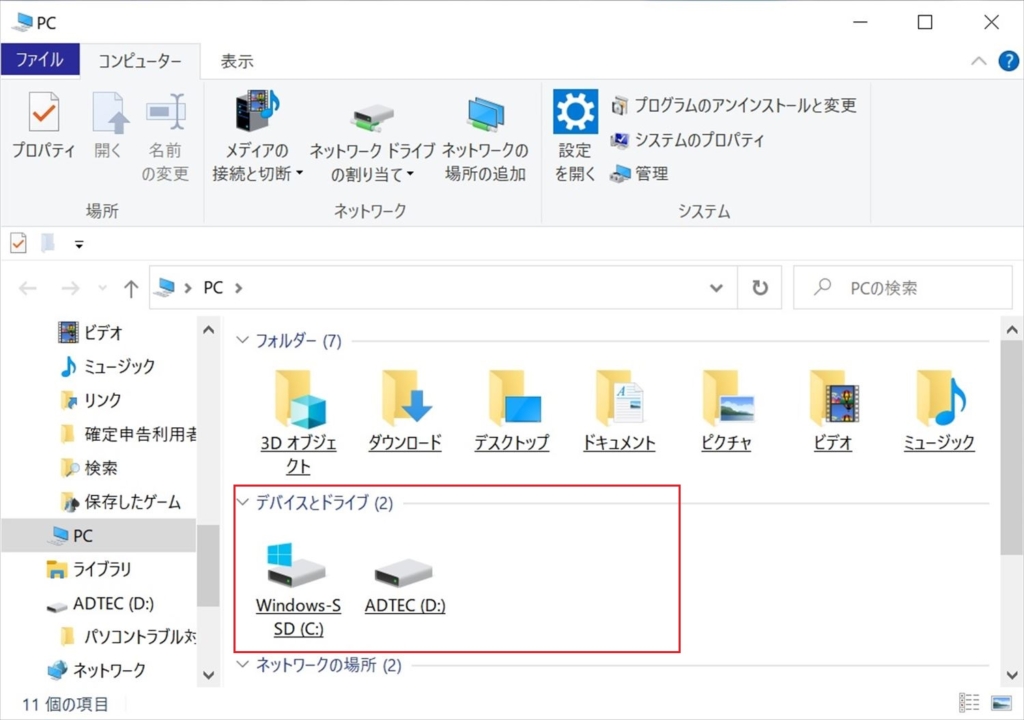Viewport: 1024px width, 720px height.
Task: Toggle large icons view in status bar
Action: [1001, 703]
